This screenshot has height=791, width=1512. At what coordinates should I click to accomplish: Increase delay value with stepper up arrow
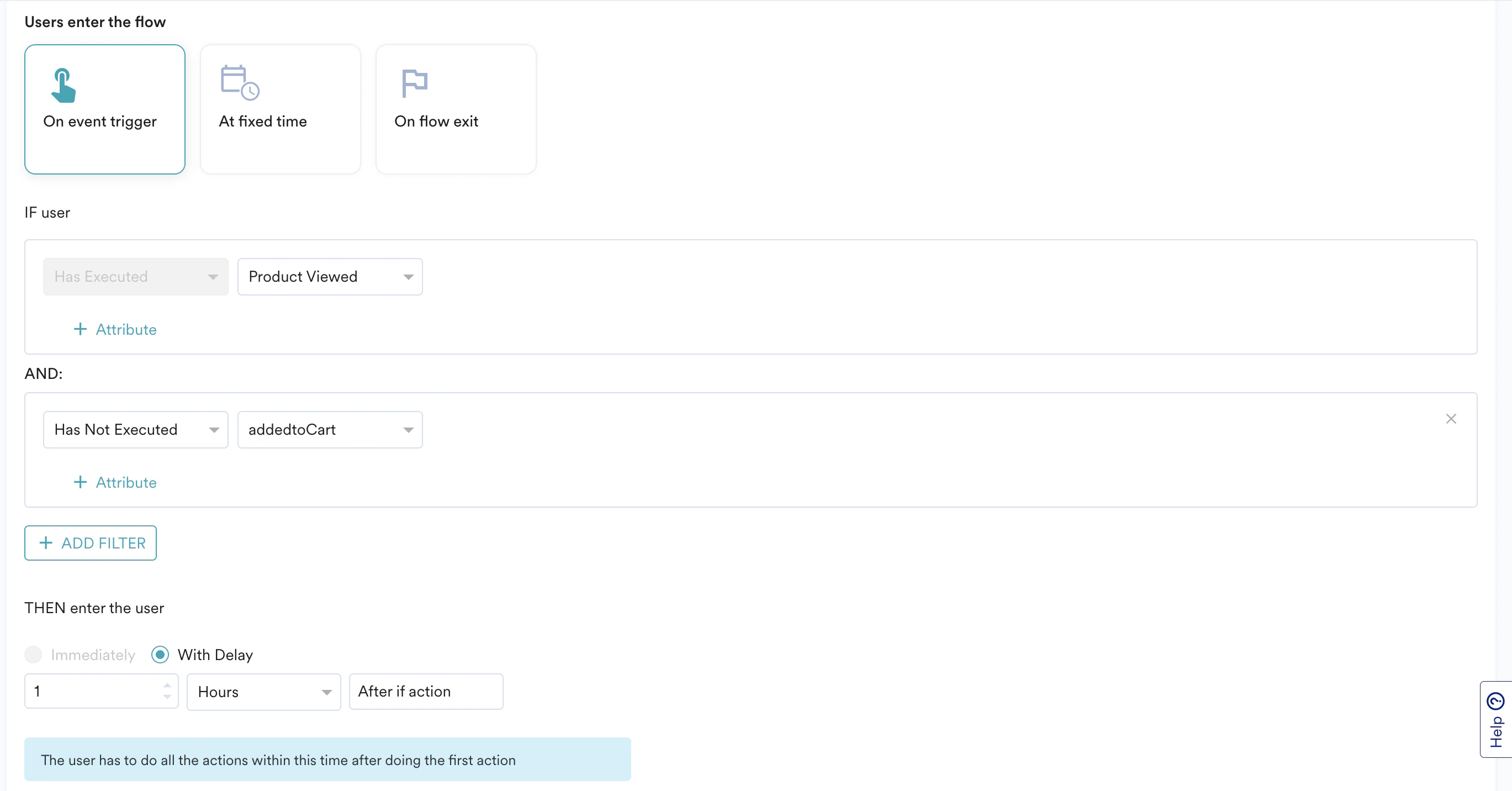[x=167, y=685]
